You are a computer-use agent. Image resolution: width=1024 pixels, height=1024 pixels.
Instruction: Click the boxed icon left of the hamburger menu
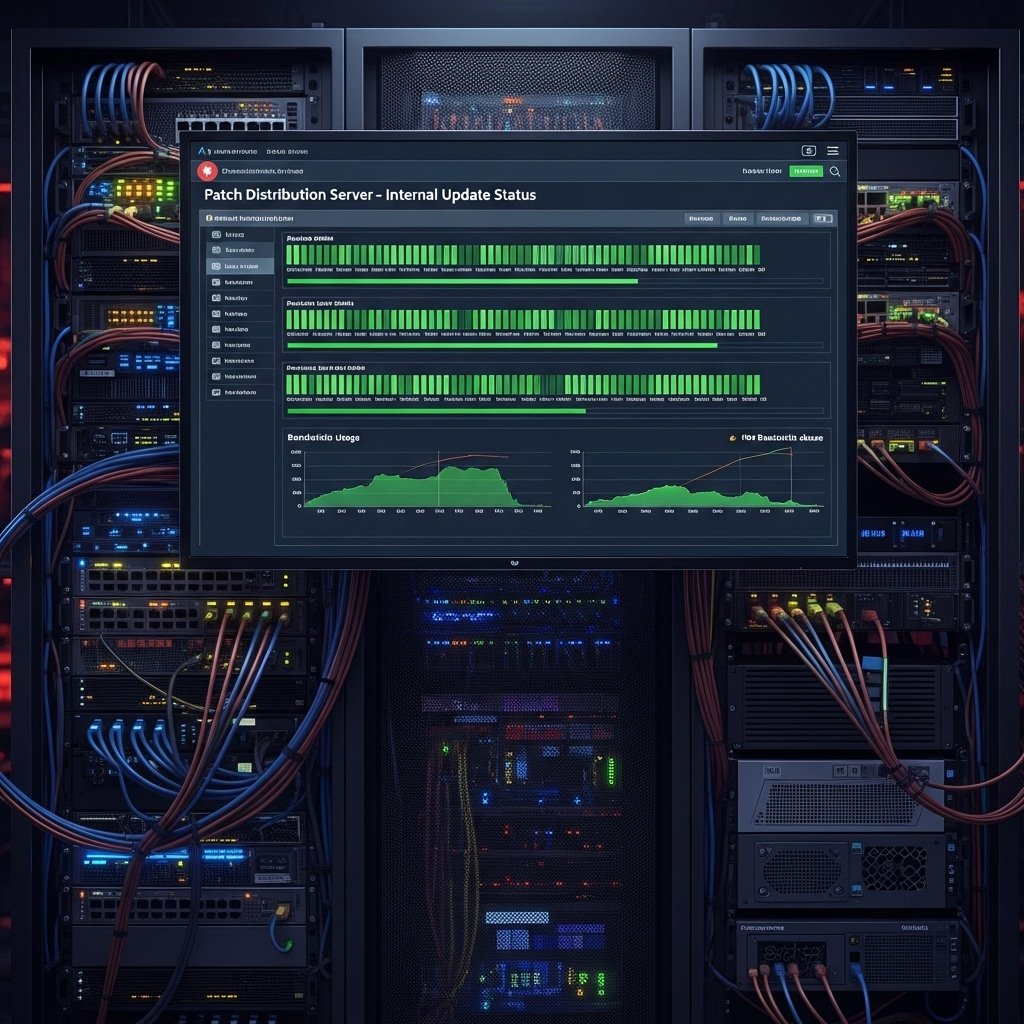tap(809, 151)
